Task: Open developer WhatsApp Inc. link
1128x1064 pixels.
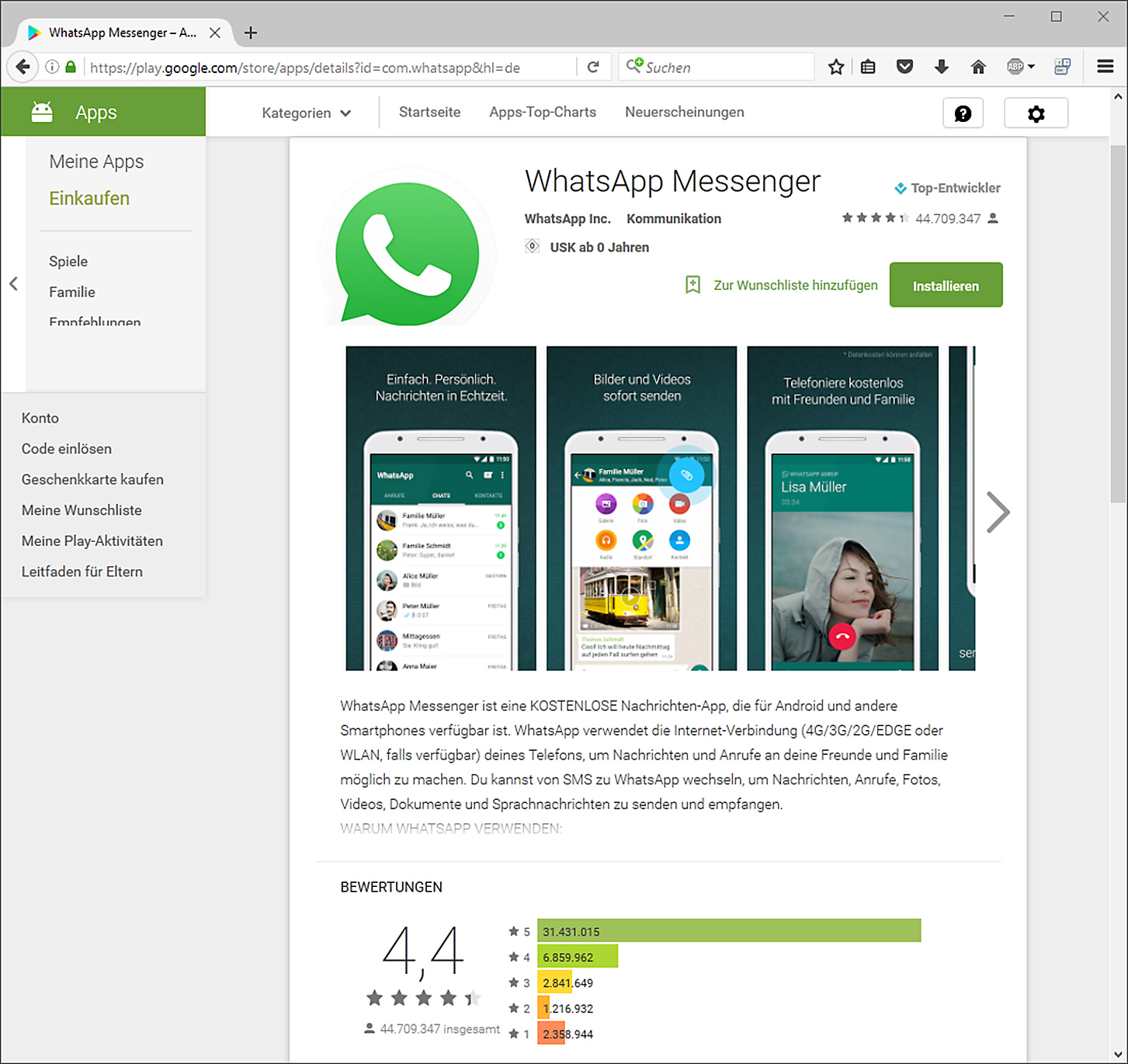Action: pos(567,219)
